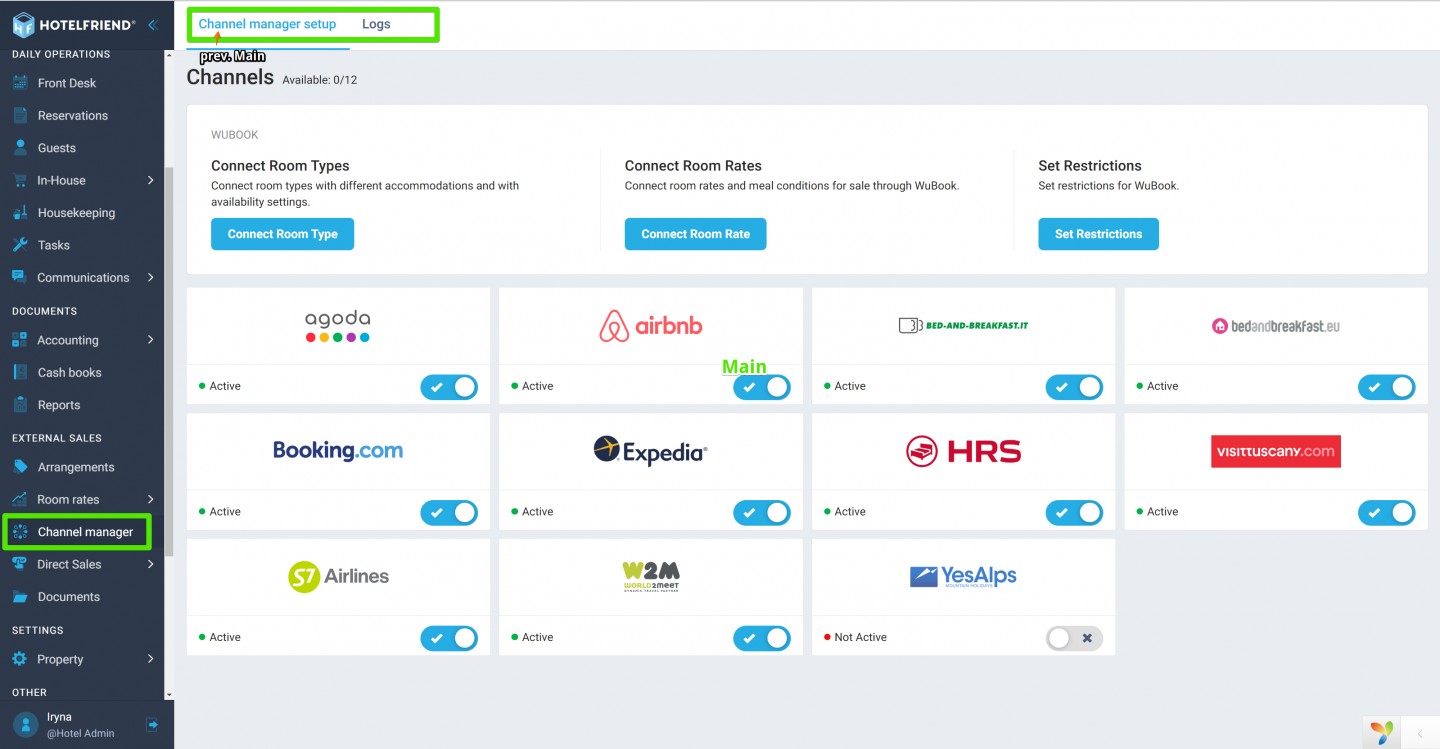Click the Expedia logo card

[x=650, y=451]
